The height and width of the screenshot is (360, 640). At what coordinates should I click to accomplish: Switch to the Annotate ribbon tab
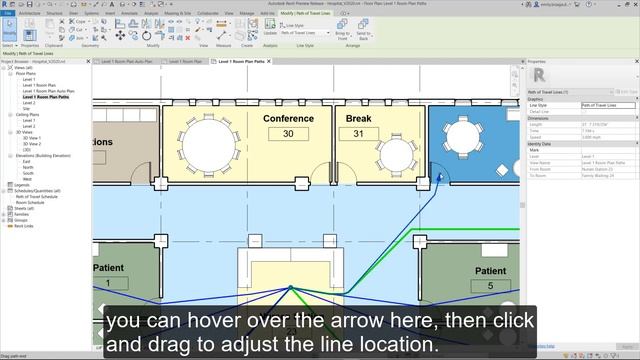pyautogui.click(x=129, y=13)
